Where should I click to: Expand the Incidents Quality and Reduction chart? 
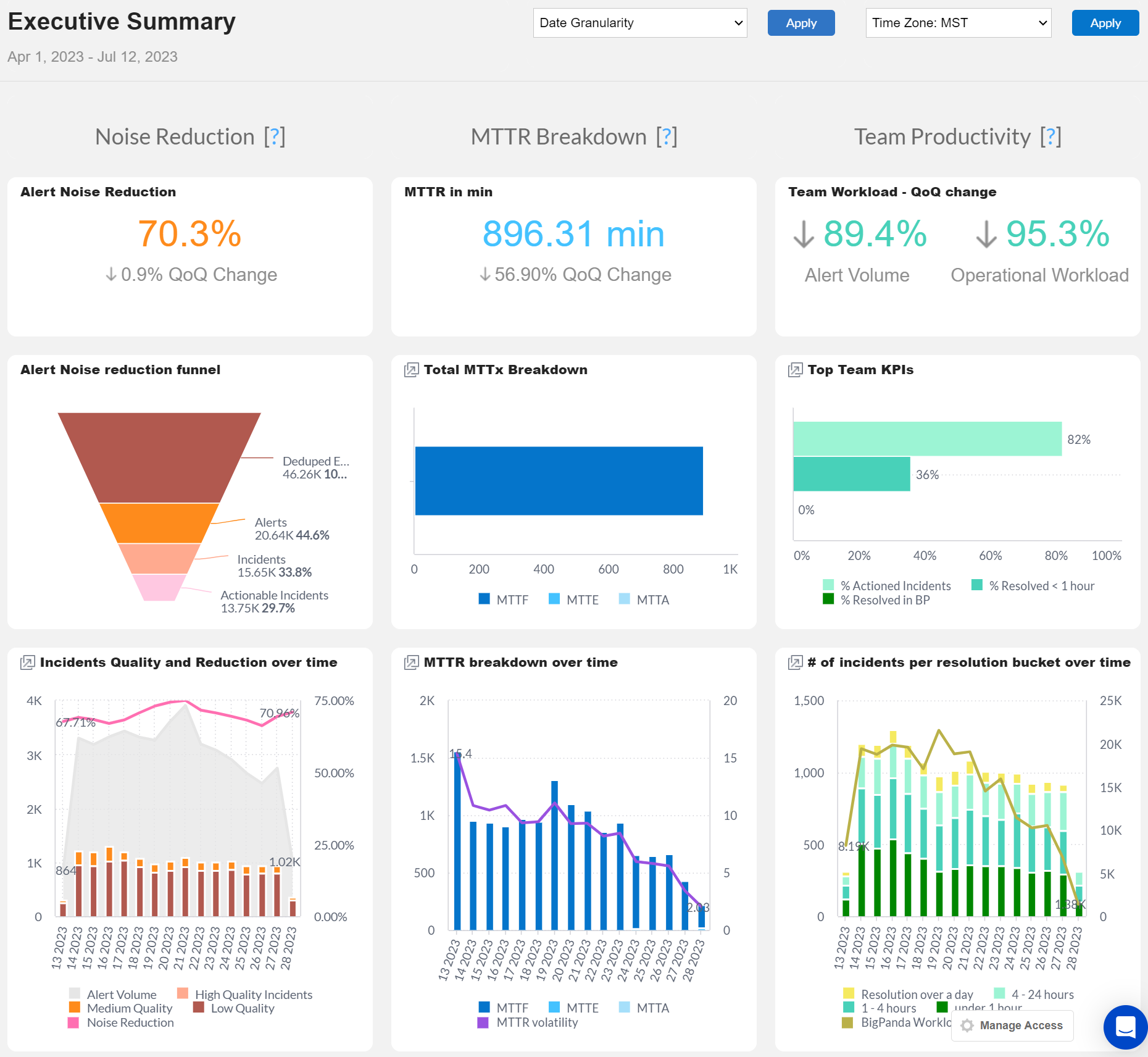[x=27, y=662]
